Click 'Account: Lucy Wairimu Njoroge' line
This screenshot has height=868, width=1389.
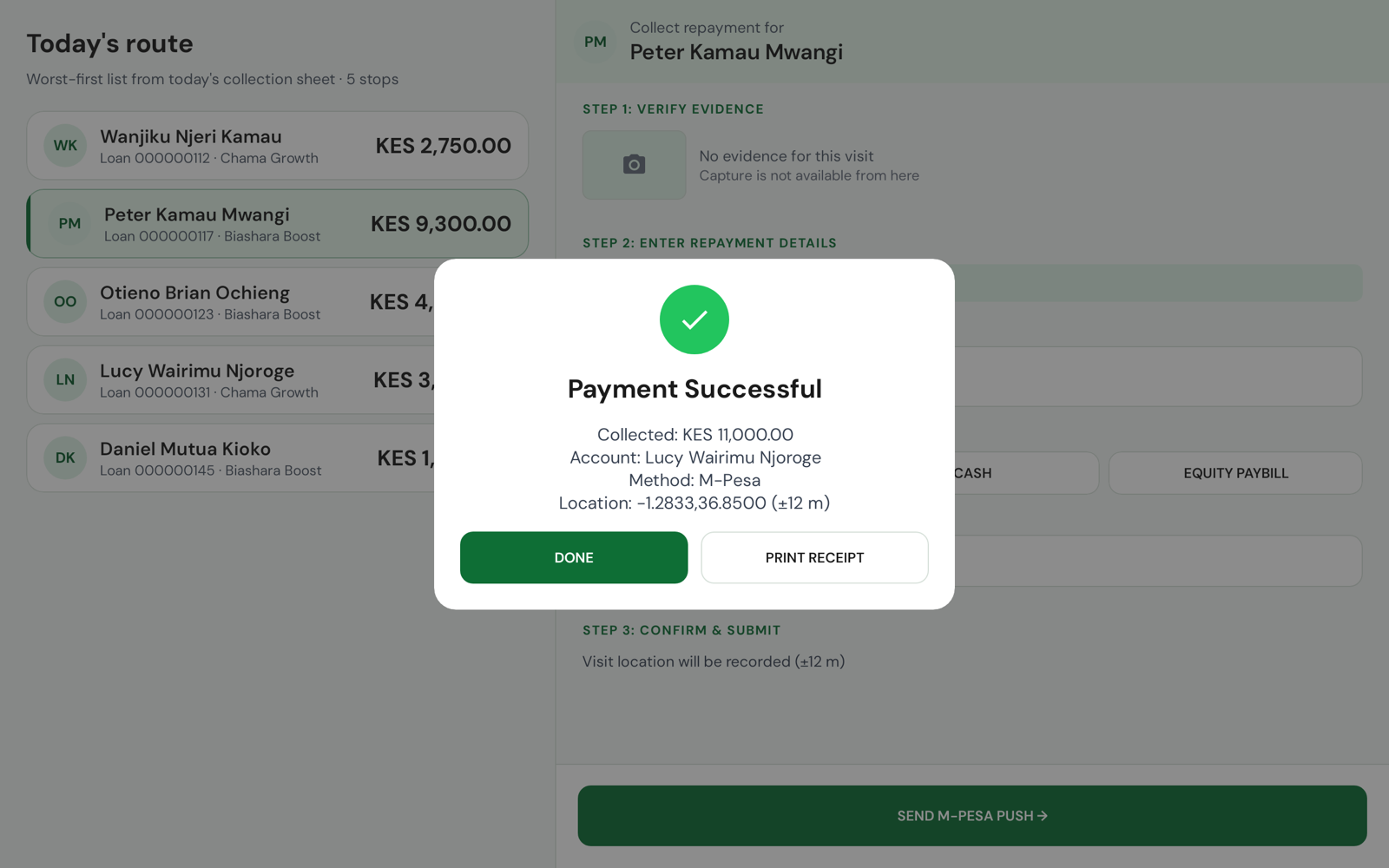(x=694, y=457)
